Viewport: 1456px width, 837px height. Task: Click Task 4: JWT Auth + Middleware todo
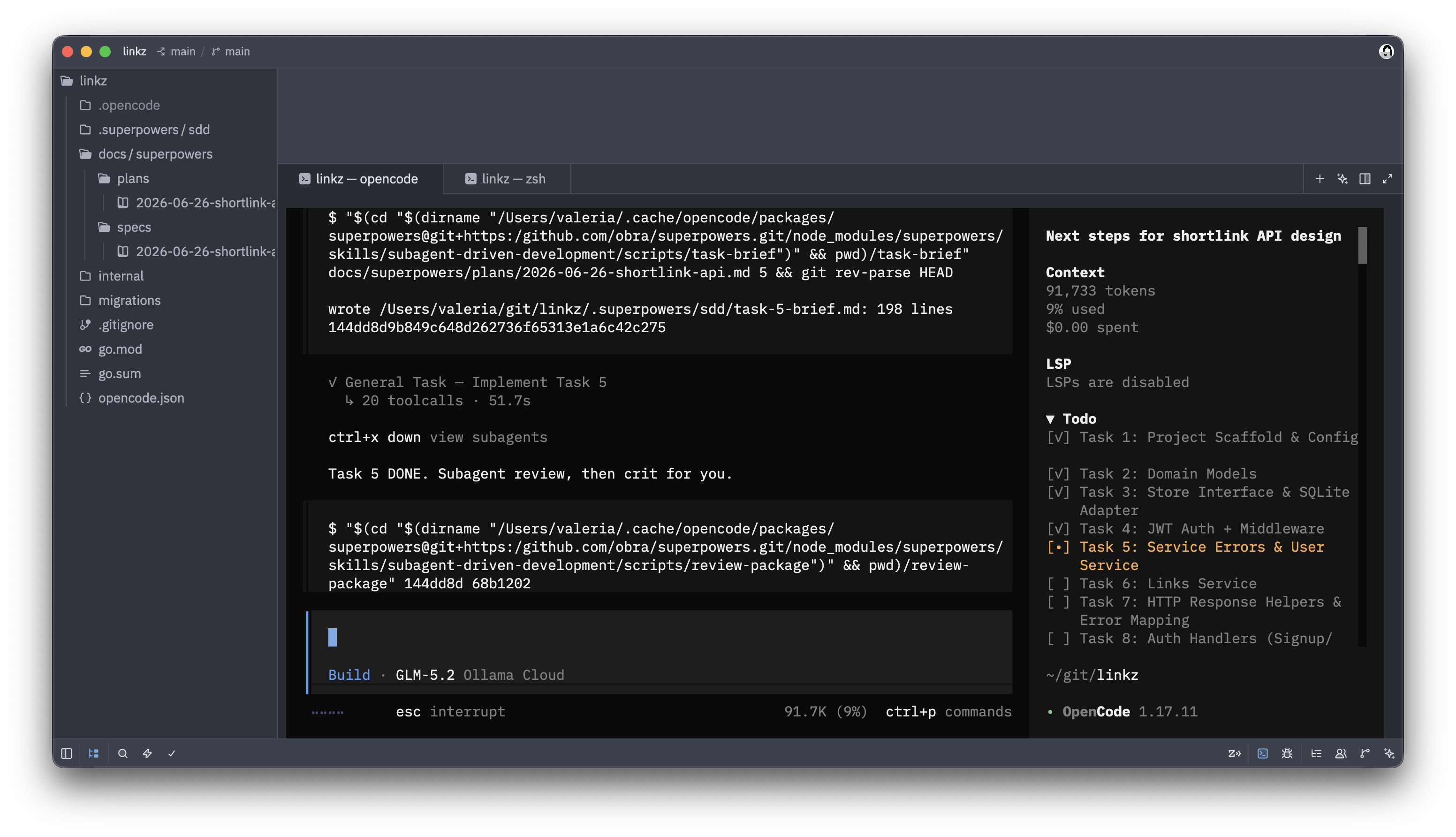point(1185,528)
